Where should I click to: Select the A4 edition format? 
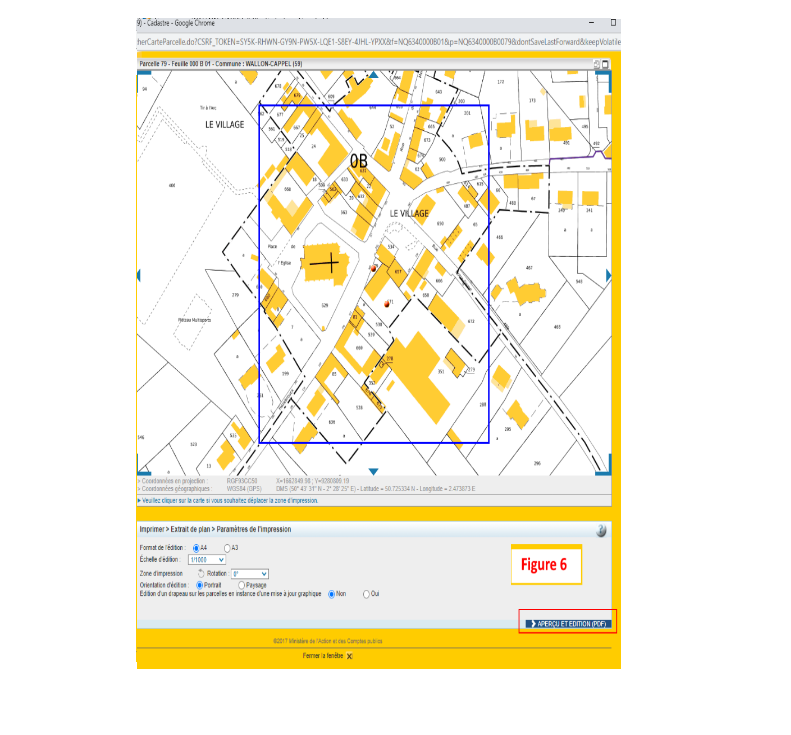click(x=196, y=548)
